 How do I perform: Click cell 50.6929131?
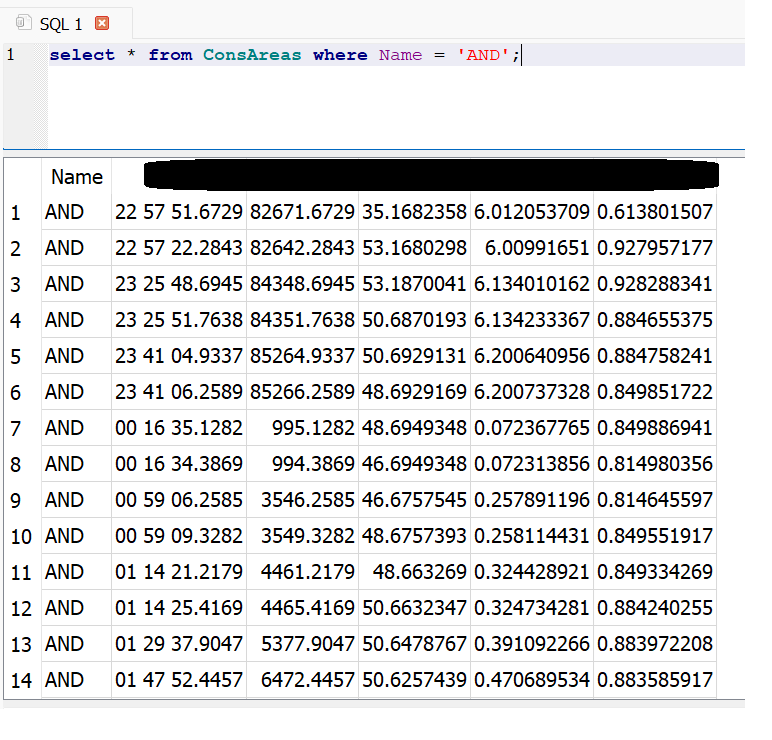point(415,356)
